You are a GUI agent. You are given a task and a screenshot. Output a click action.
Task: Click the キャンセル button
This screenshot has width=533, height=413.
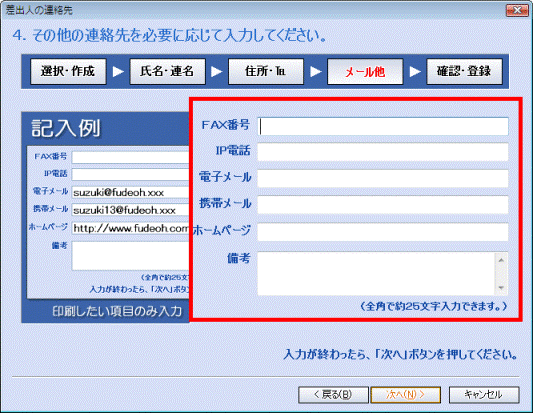(x=484, y=395)
